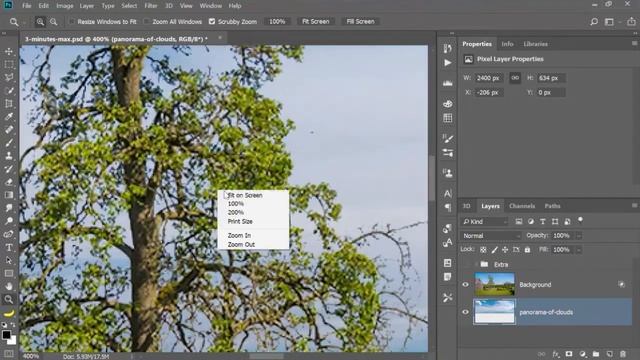Click the width W value field
Screen dimensions: 640x360
pyautogui.click(x=488, y=78)
